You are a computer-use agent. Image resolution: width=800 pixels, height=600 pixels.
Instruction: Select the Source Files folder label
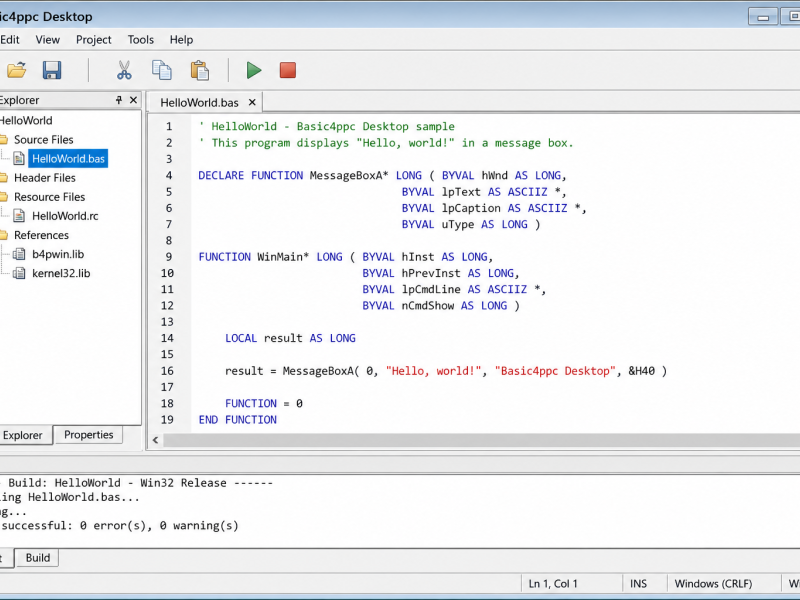click(43, 139)
